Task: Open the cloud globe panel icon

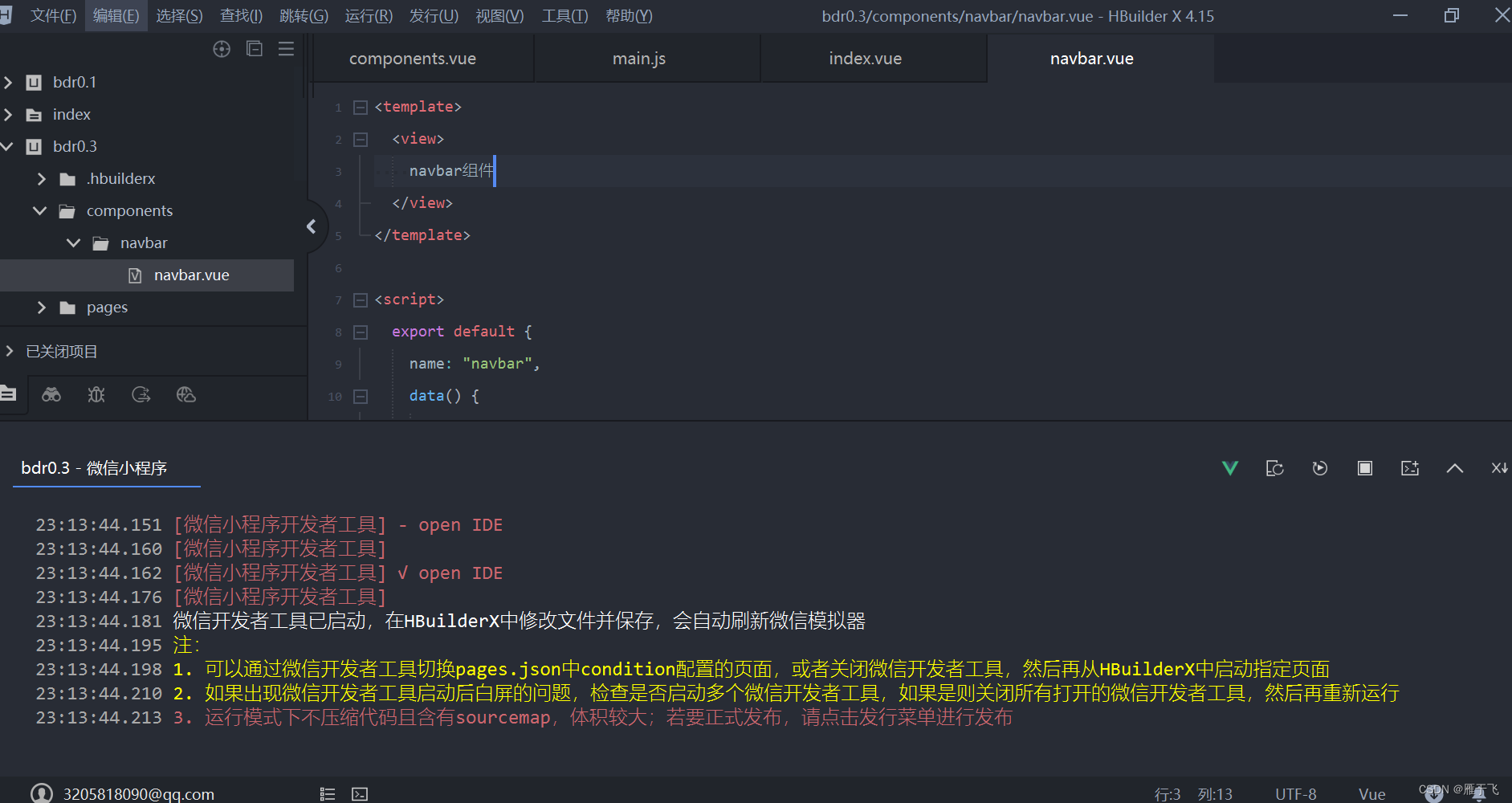Action: click(x=186, y=394)
